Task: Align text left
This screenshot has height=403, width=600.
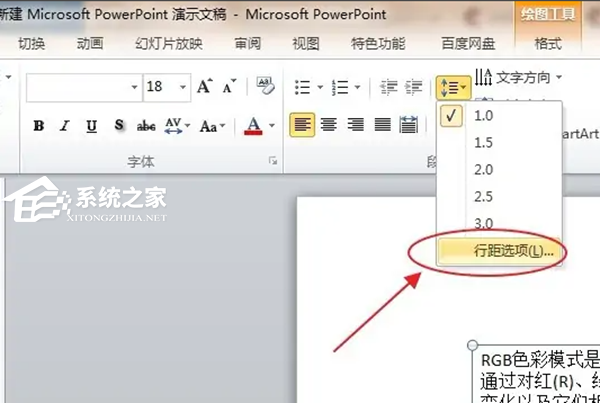Action: click(302, 124)
